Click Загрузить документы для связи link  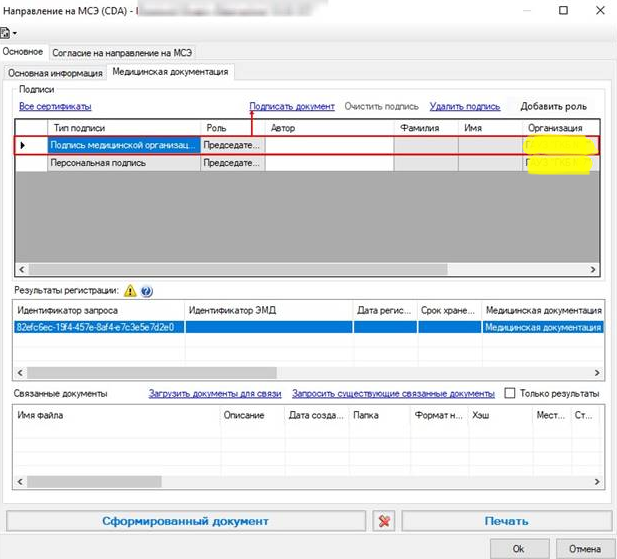(x=215, y=393)
